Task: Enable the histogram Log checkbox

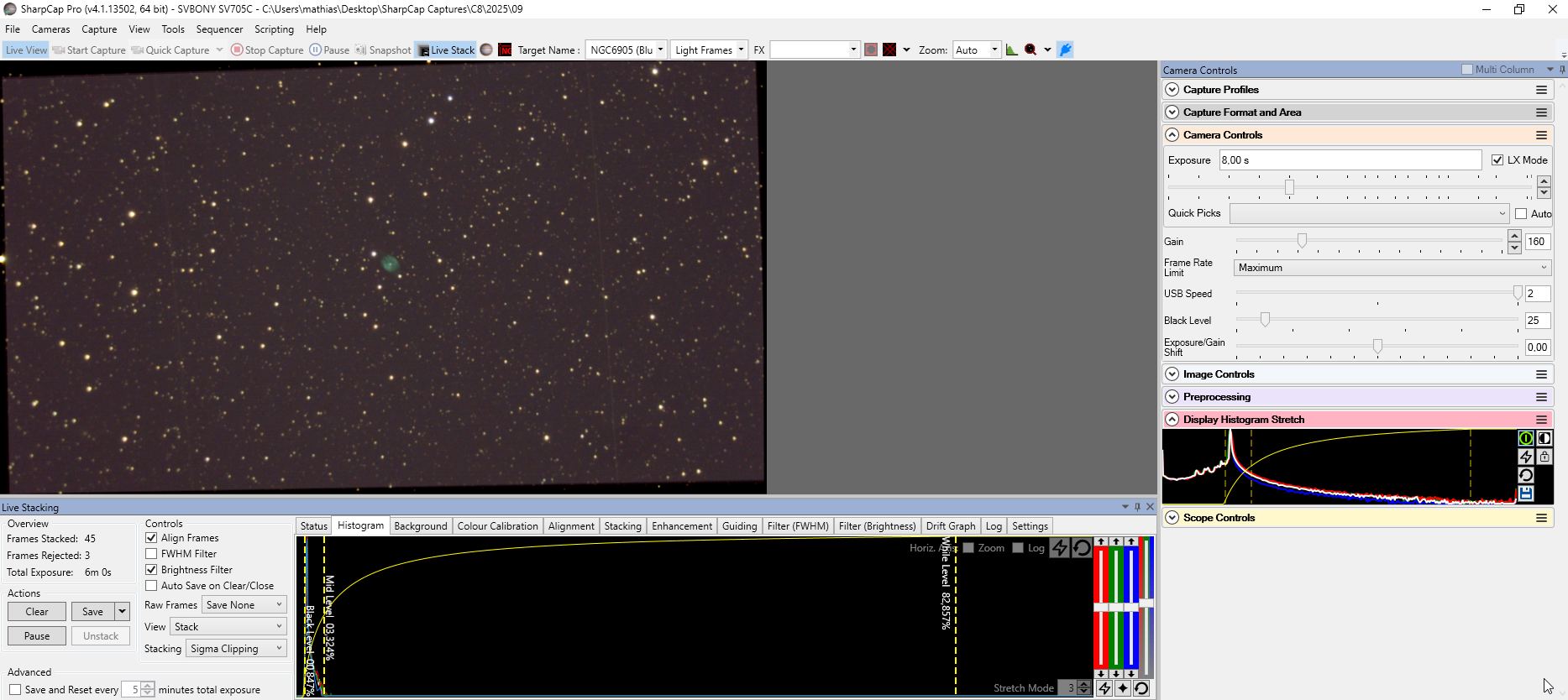Action: point(1018,548)
